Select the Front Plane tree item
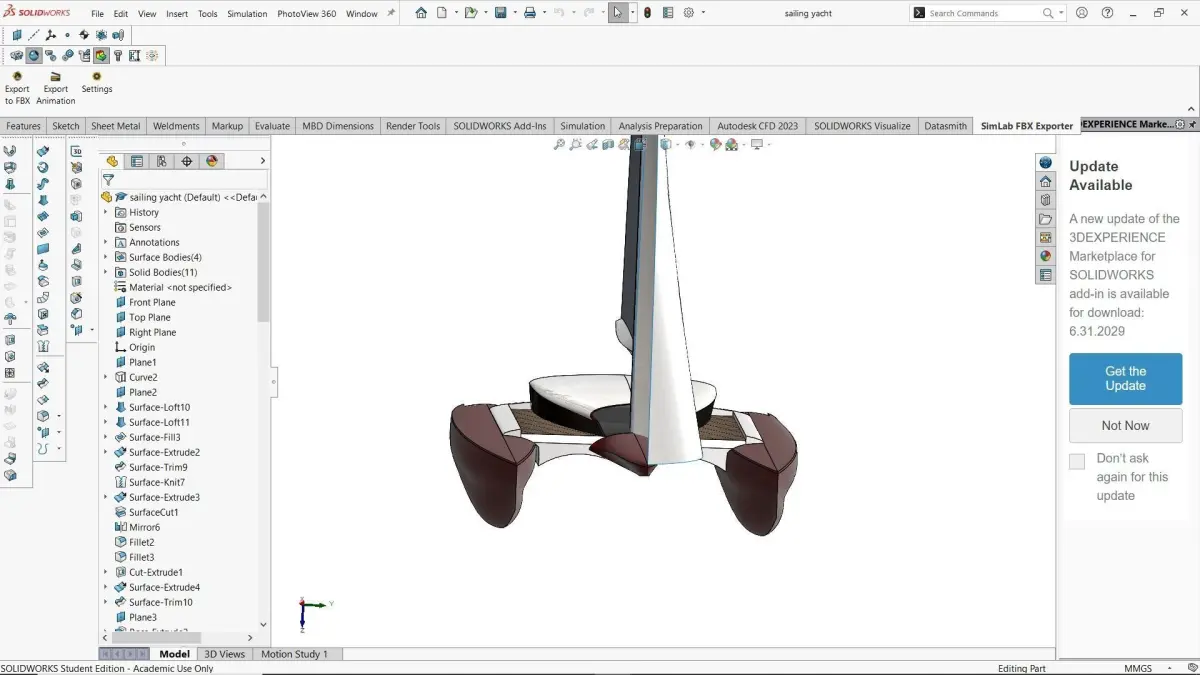The image size is (1200, 675). 152,302
